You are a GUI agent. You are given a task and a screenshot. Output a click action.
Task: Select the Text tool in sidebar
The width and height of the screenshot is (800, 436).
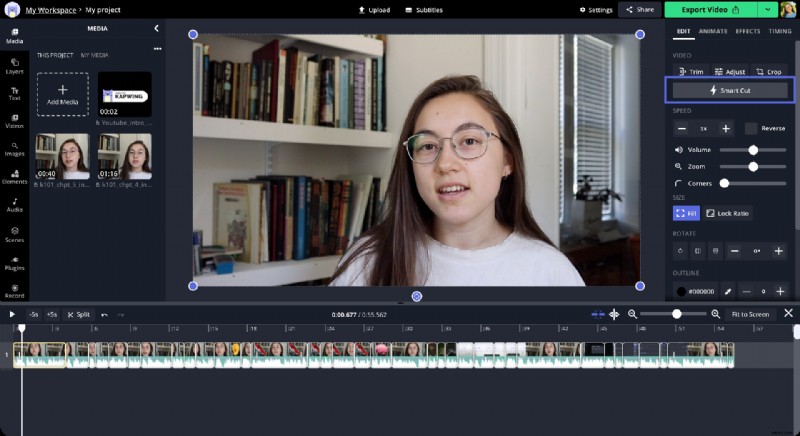pyautogui.click(x=14, y=93)
